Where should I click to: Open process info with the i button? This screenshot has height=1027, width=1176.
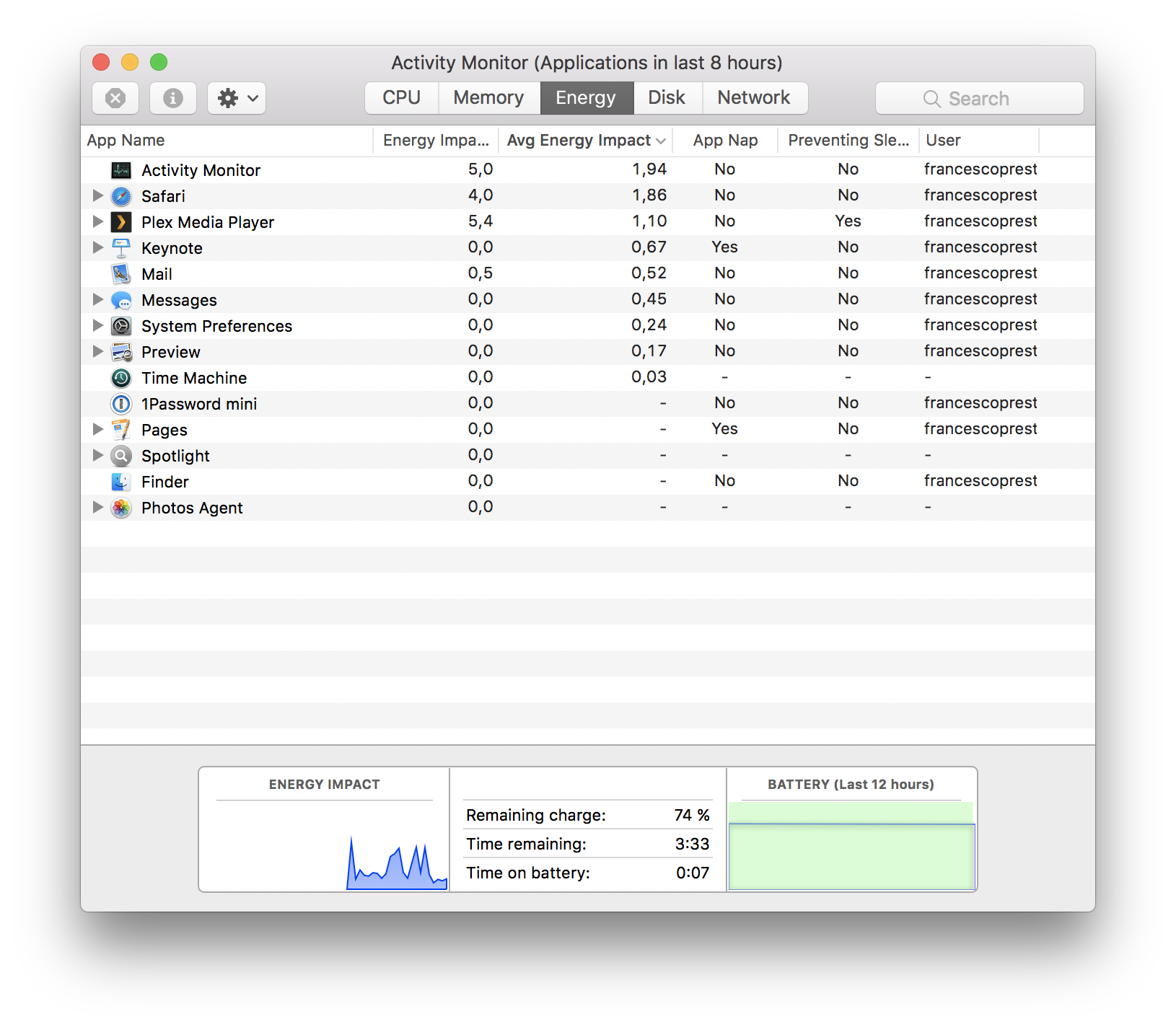click(173, 98)
